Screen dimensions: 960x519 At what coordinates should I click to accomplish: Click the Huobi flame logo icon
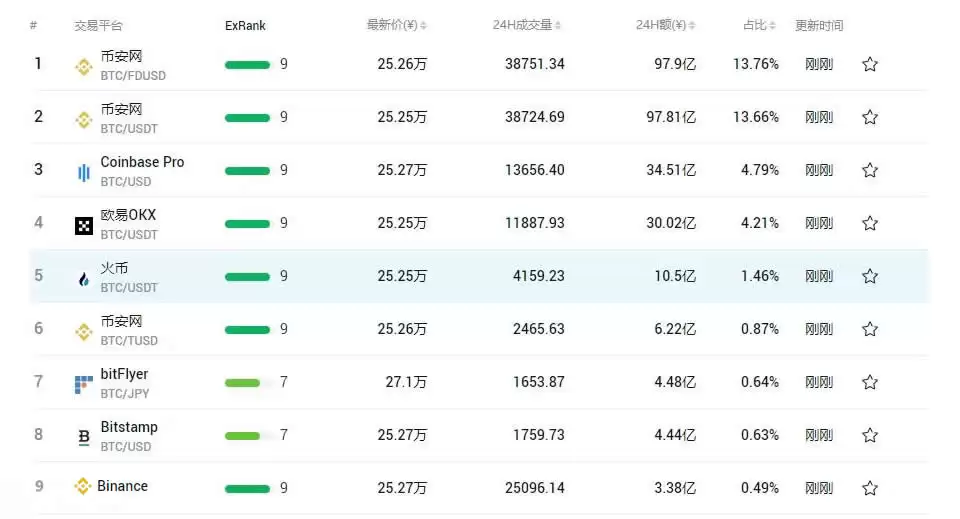click(x=84, y=278)
